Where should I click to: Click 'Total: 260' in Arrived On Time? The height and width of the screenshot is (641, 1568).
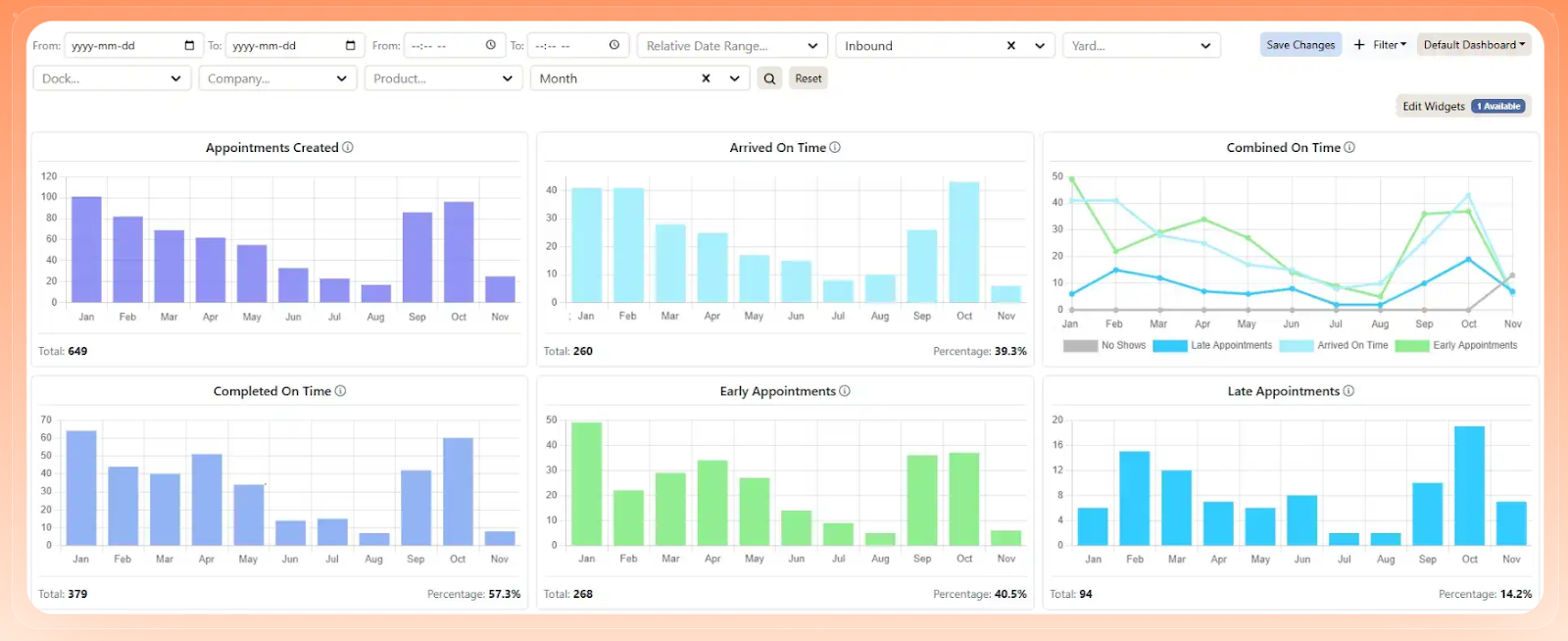point(568,351)
